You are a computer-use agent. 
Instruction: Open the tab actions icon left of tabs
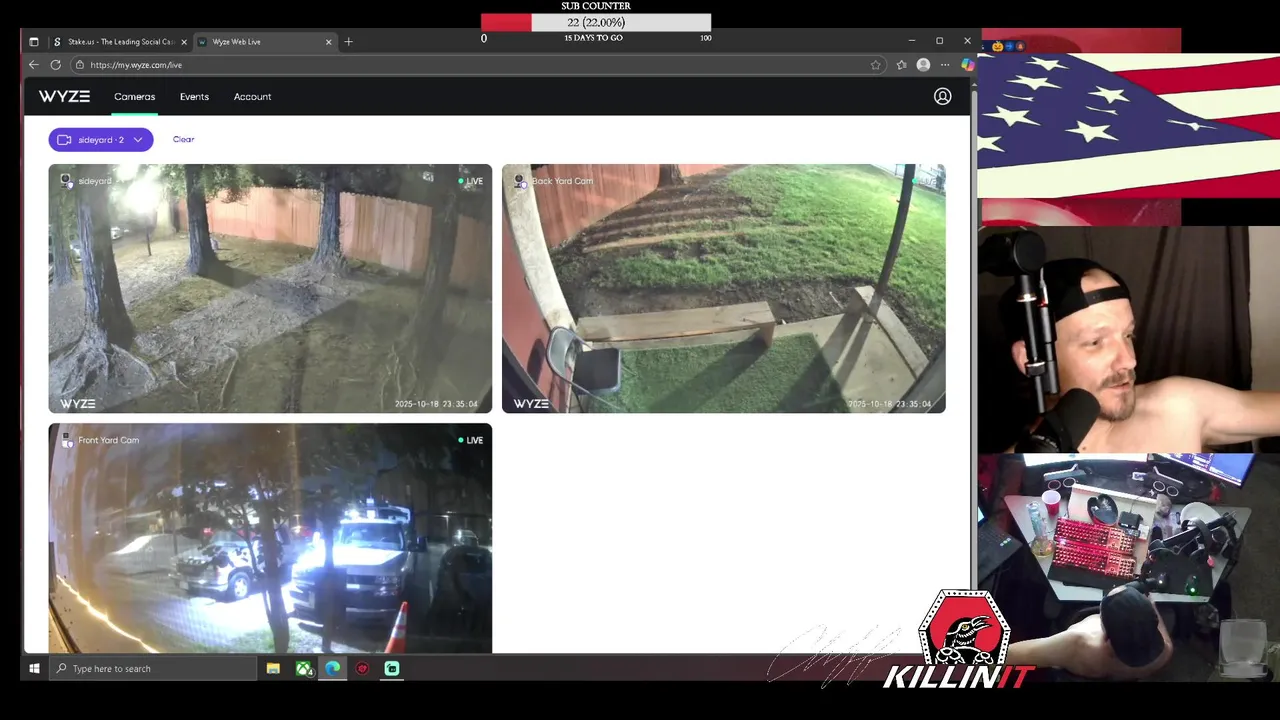tap(33, 42)
